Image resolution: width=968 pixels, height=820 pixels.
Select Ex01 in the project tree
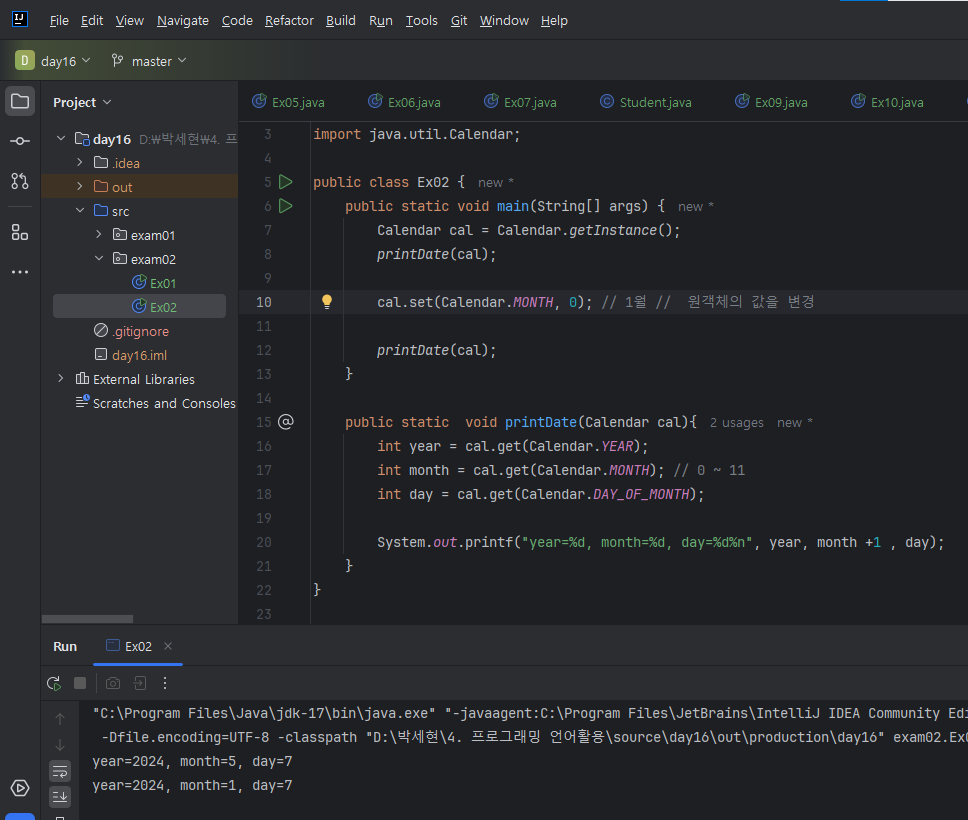coord(162,283)
